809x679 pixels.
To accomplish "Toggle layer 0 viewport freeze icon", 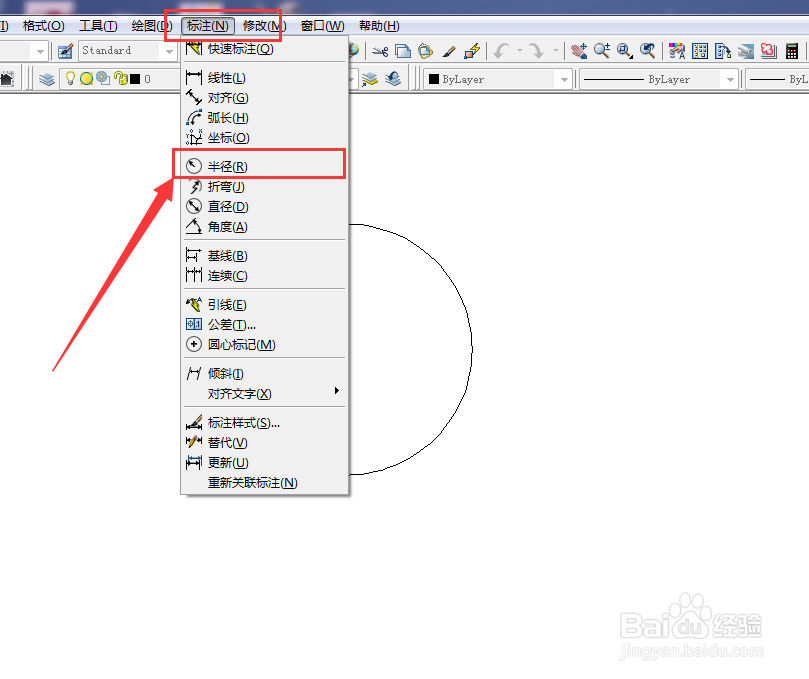I will [x=103, y=78].
